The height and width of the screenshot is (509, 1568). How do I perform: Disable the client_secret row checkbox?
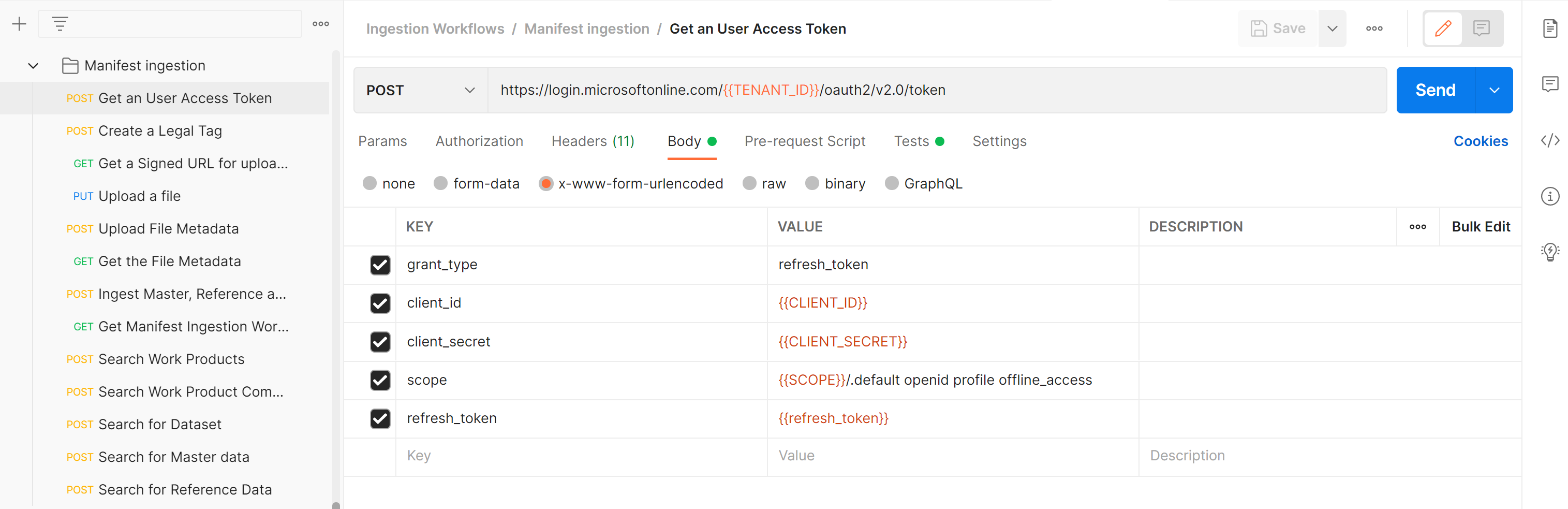pos(380,342)
